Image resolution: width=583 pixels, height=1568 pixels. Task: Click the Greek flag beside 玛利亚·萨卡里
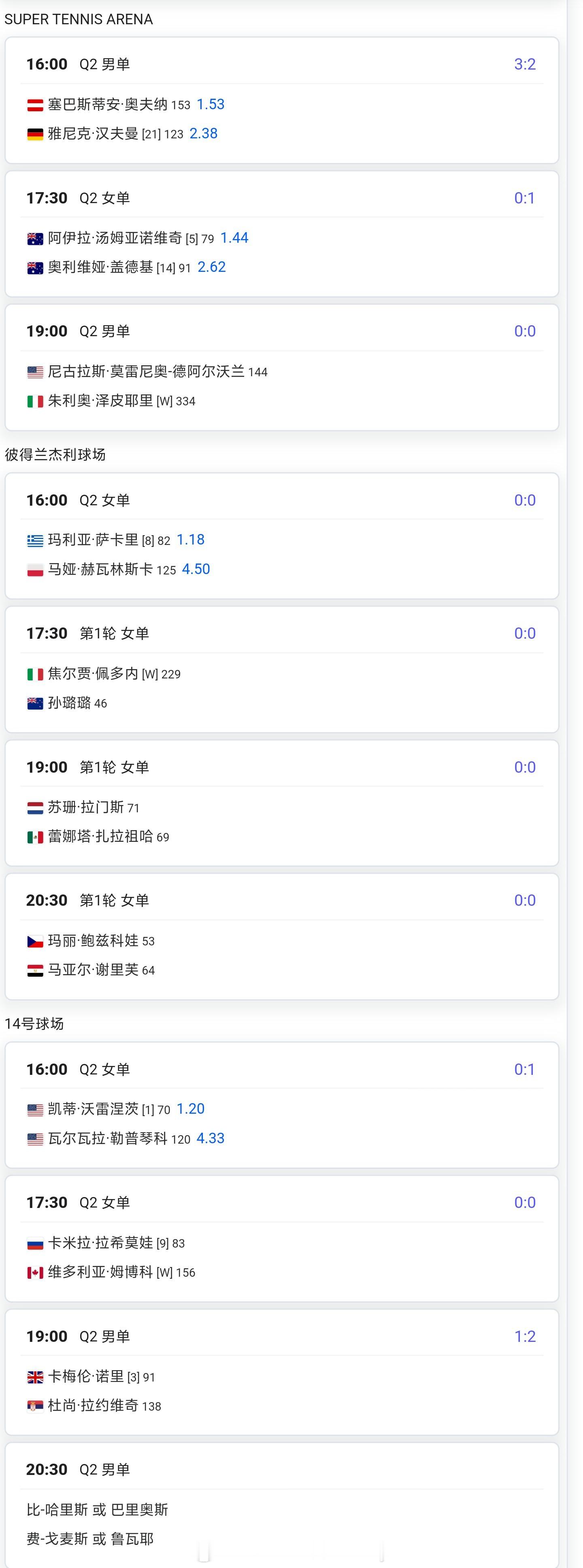click(35, 540)
